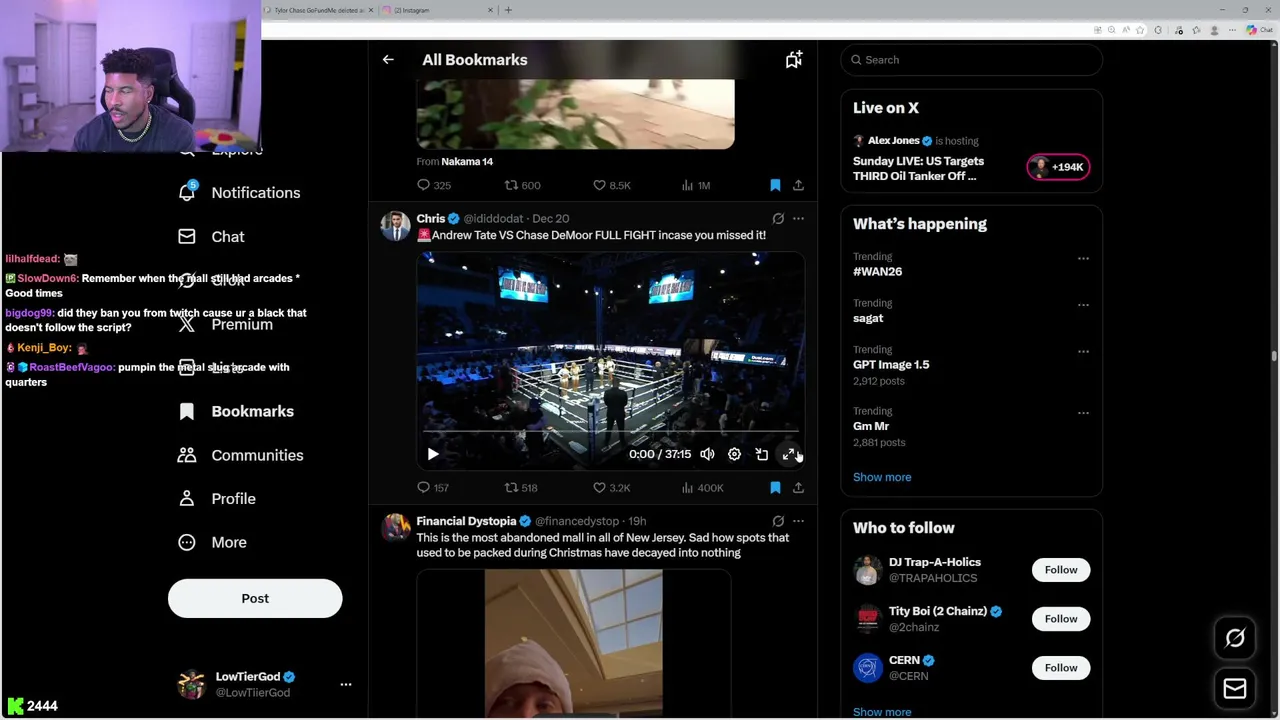Image resolution: width=1280 pixels, height=720 pixels.
Task: Join Alex Jones live +194K listeners
Action: (x=1058, y=167)
